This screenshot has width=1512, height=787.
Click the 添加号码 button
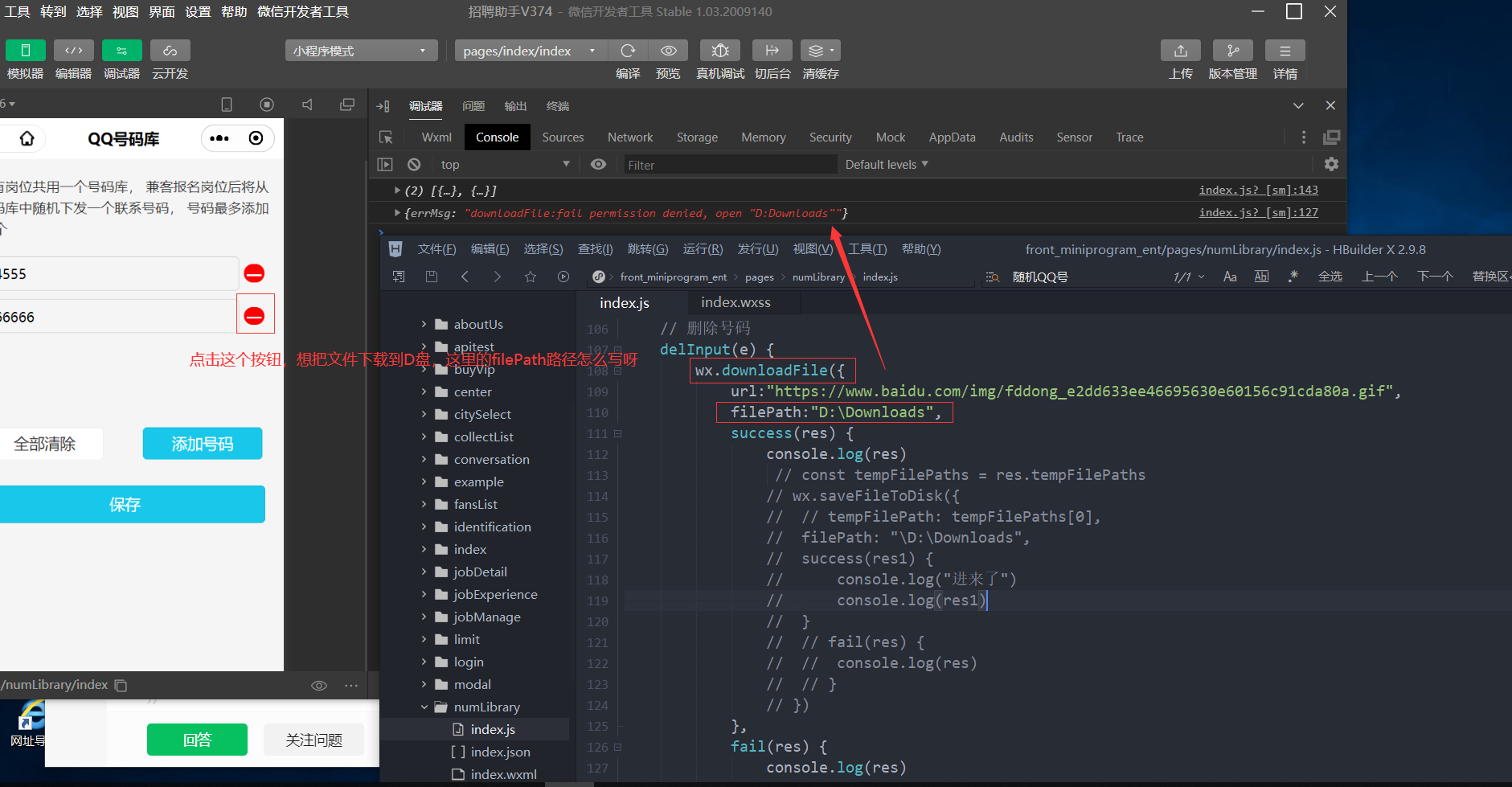click(x=203, y=444)
